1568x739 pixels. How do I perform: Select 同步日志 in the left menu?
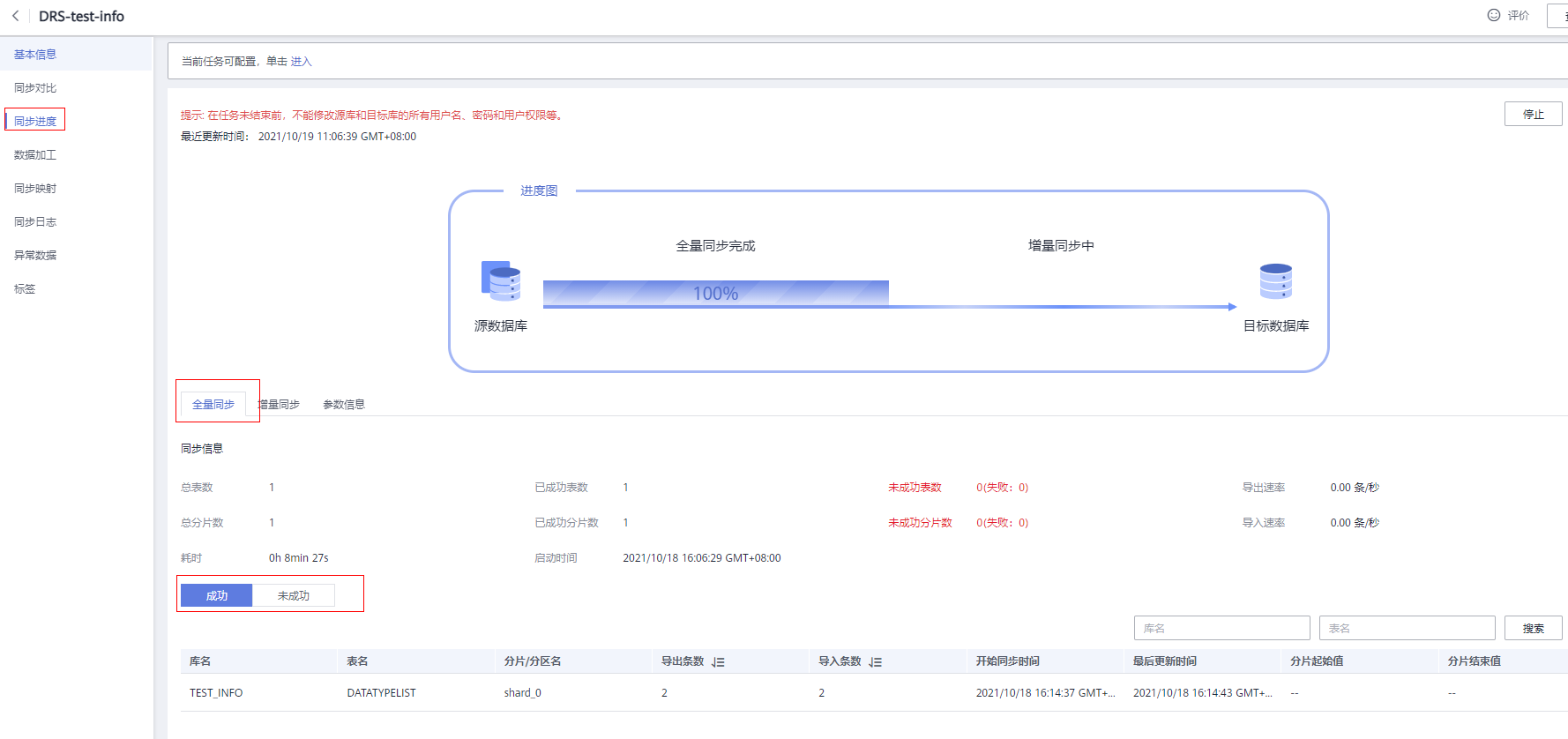[x=35, y=222]
